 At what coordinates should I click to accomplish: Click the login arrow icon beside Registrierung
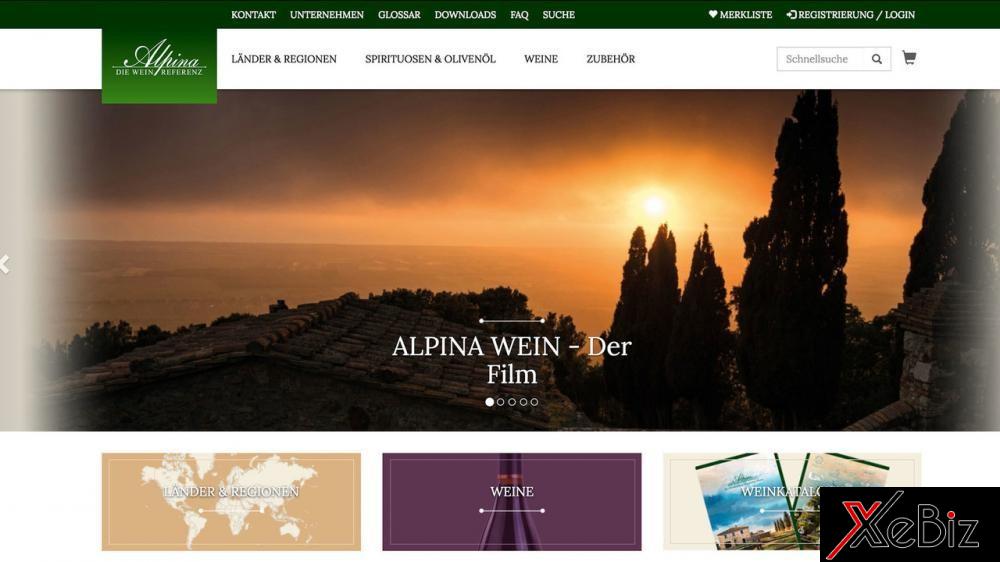point(791,14)
